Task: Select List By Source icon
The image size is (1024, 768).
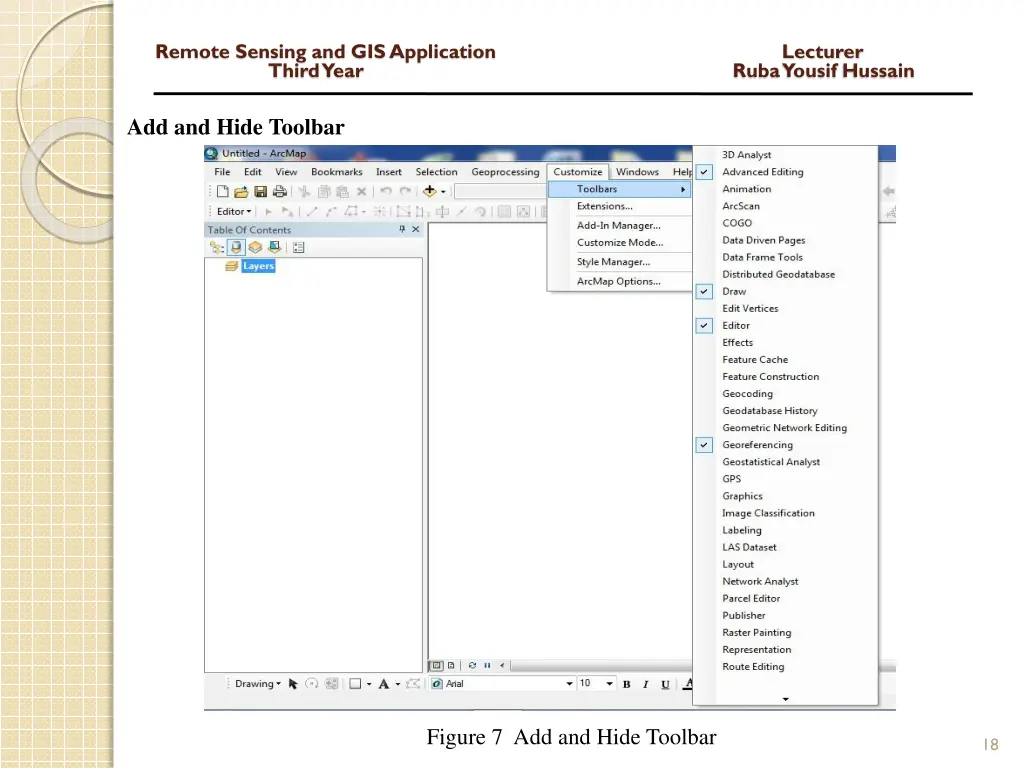Action: point(236,248)
